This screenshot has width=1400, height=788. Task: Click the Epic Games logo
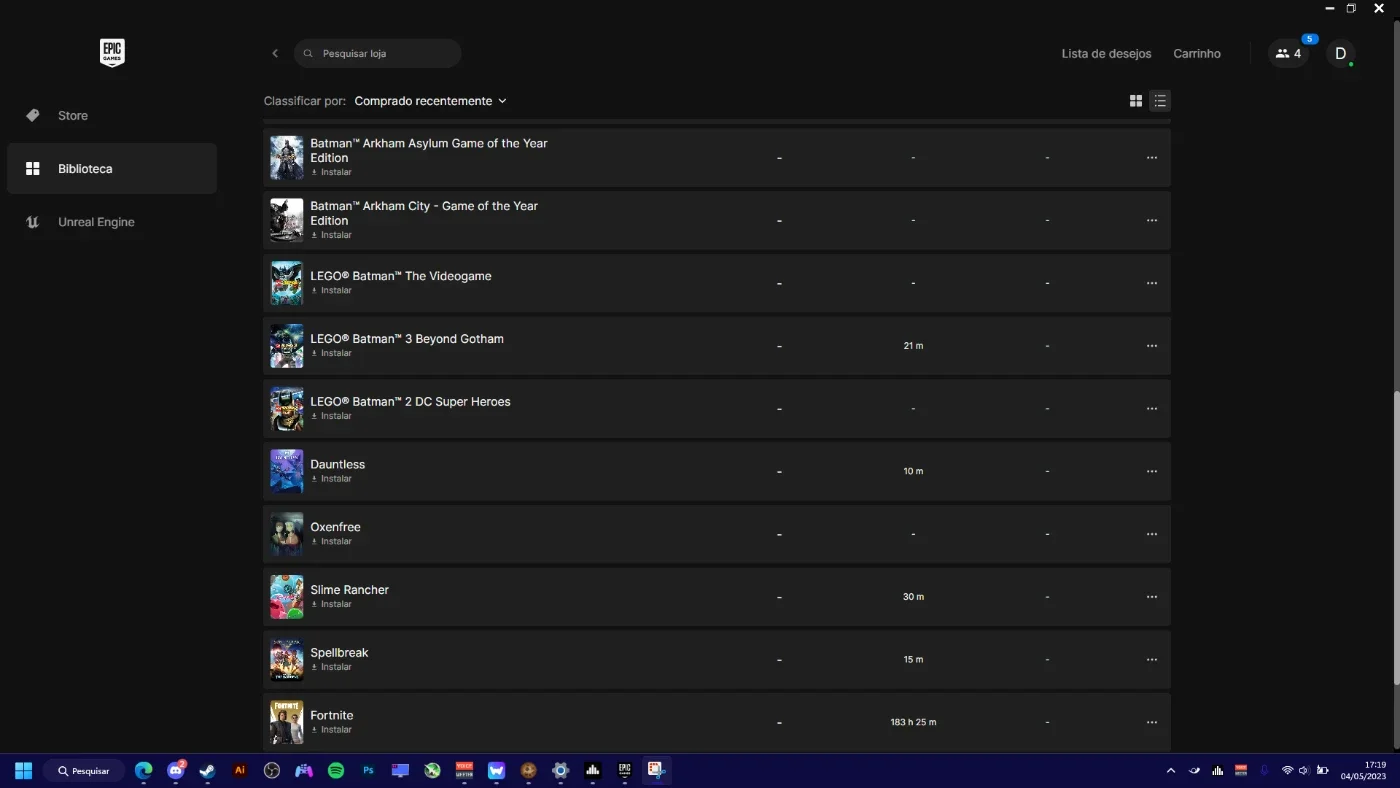click(112, 53)
